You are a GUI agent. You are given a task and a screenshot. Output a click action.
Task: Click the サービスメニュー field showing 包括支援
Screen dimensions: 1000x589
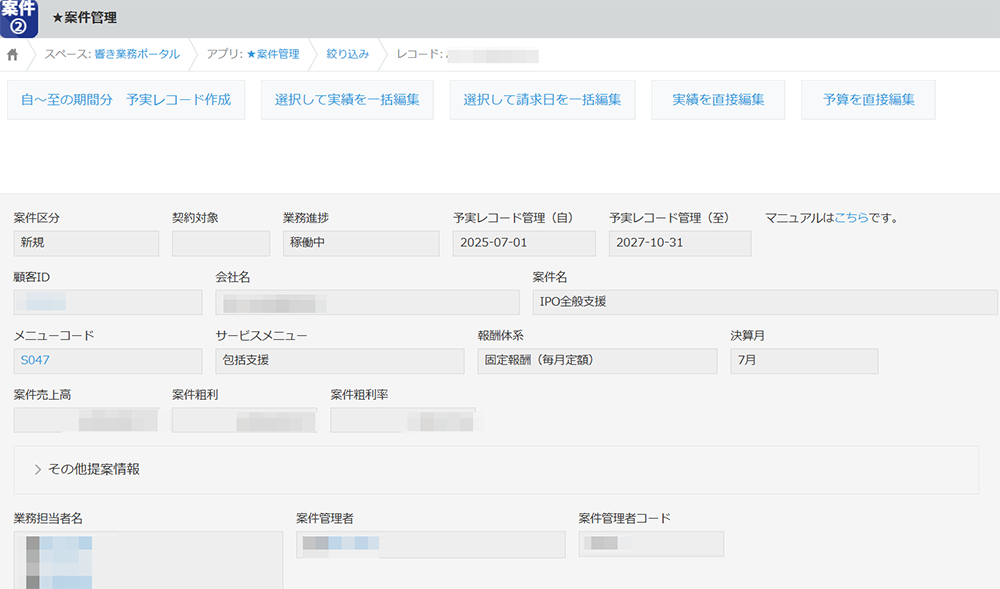click(x=340, y=360)
